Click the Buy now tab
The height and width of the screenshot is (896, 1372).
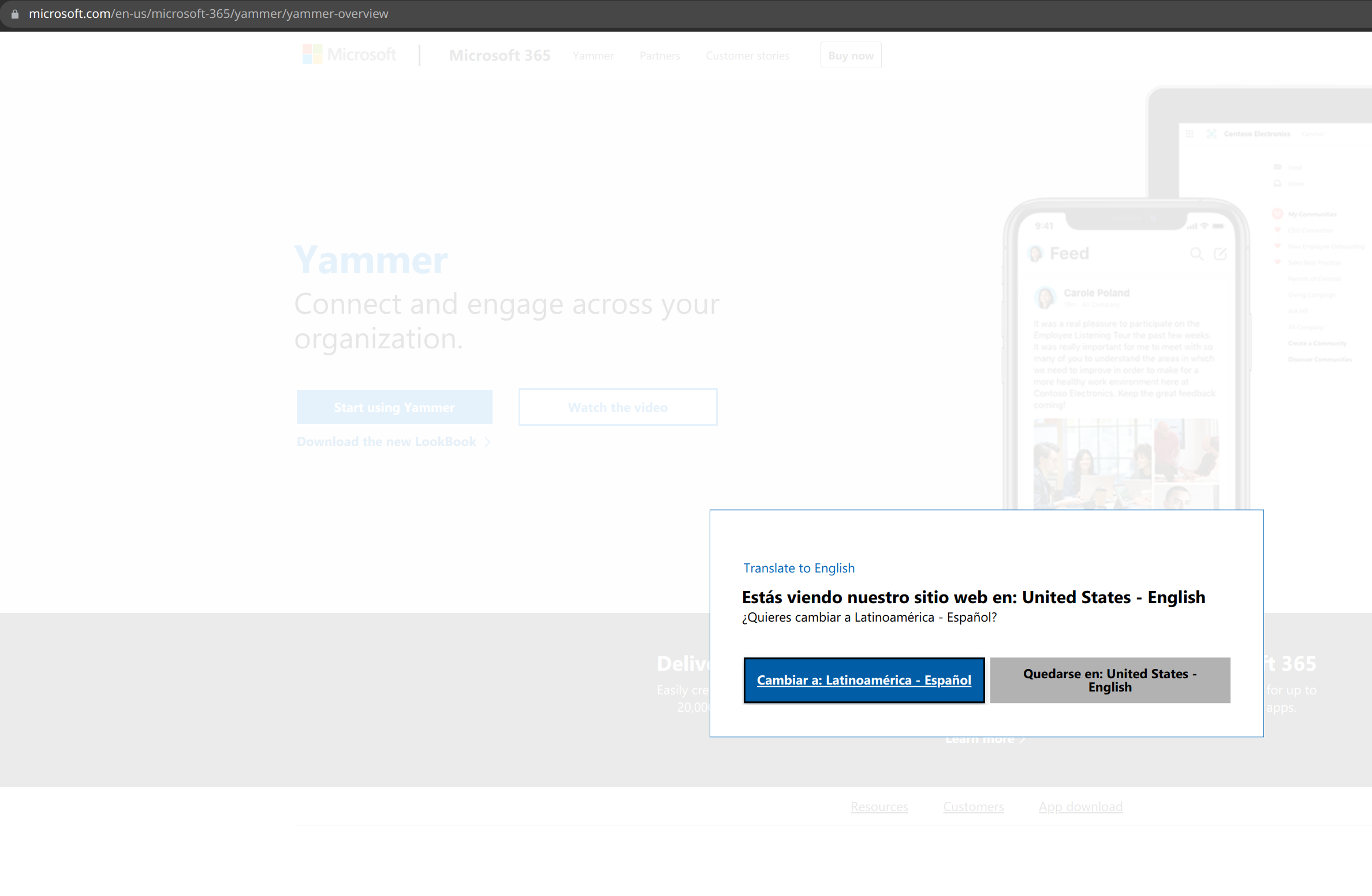click(851, 55)
